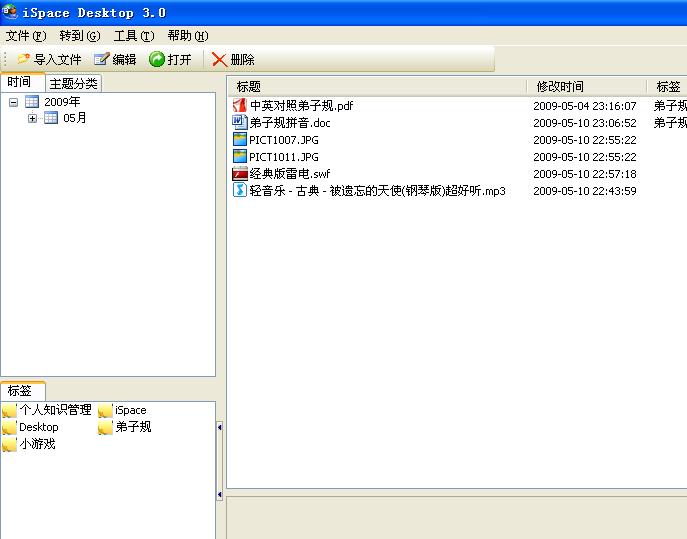Select the 弟子规 tag label in tag panel
This screenshot has width=687, height=539.
[x=133, y=427]
